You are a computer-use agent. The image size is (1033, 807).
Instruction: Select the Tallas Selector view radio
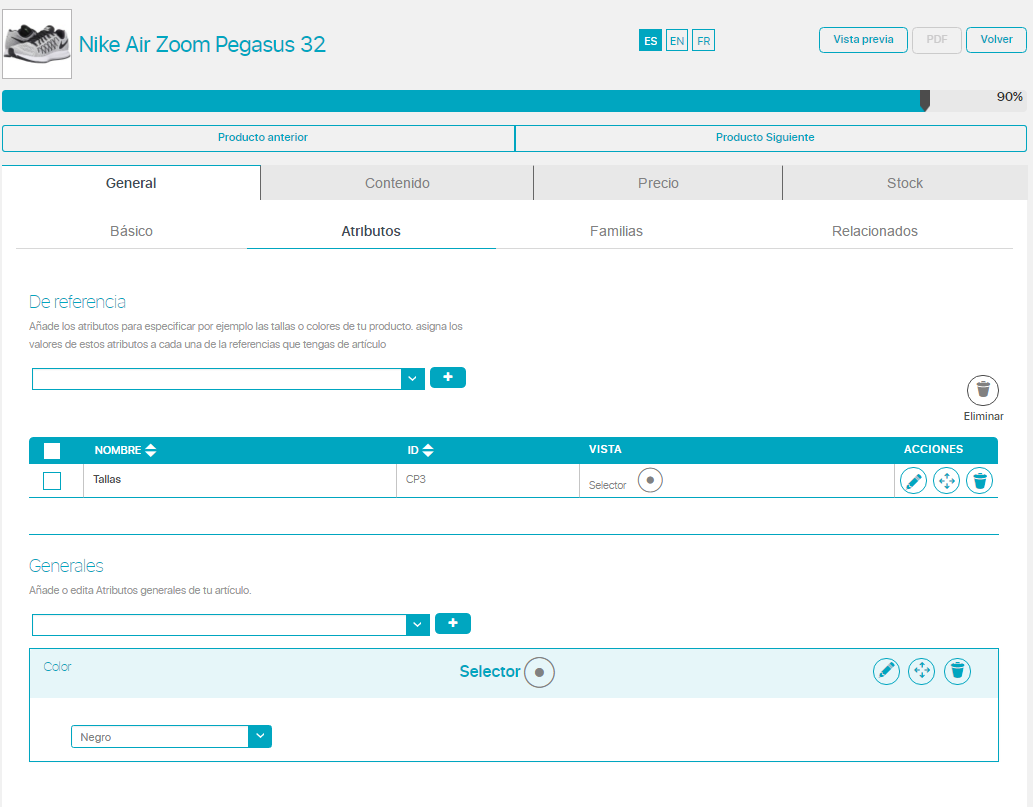(650, 480)
